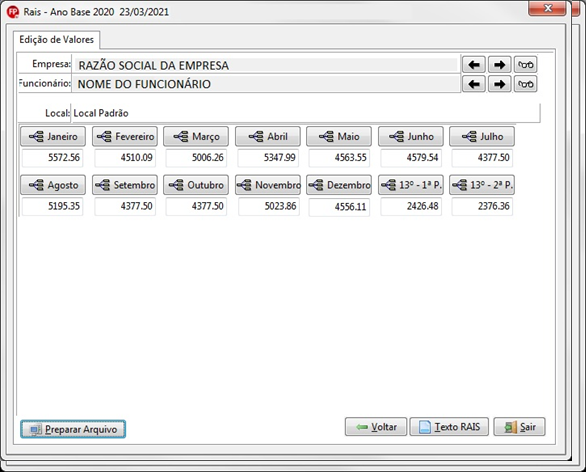
Task: Open Setembro details button
Action: (125, 185)
